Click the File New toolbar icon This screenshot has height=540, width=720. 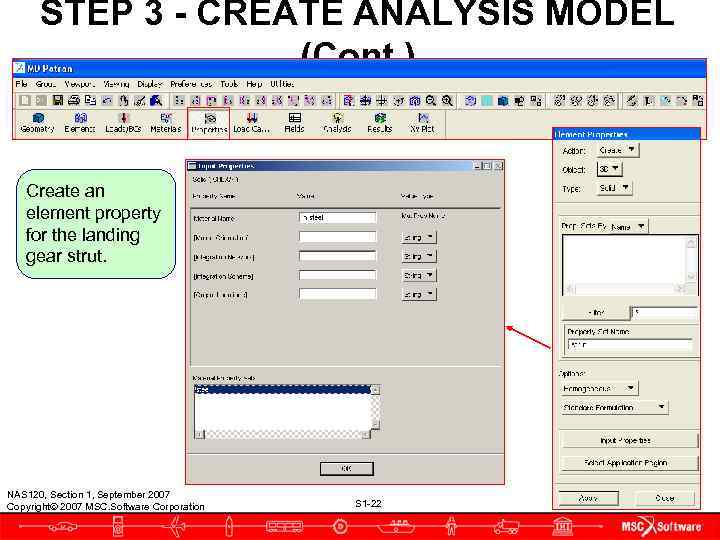pos(25,100)
